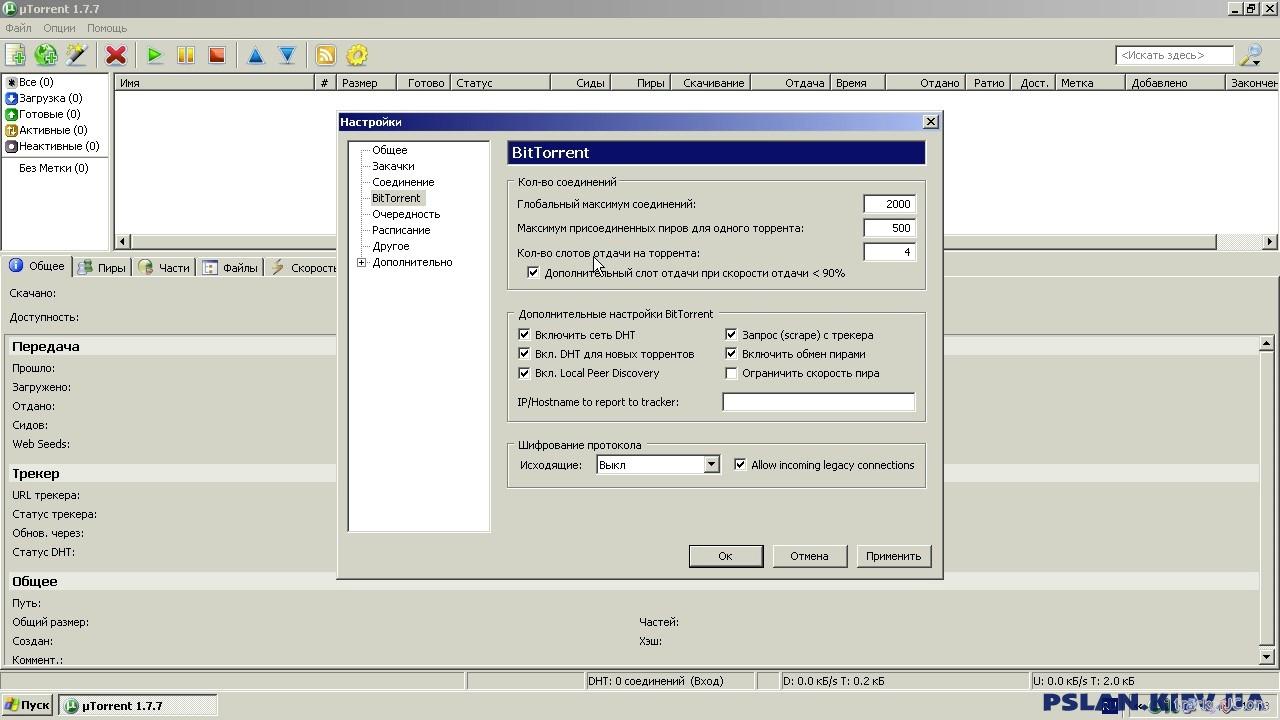Open the 'Исходящие' encryption dropdown
Screen dimensions: 1280x720
click(711, 465)
